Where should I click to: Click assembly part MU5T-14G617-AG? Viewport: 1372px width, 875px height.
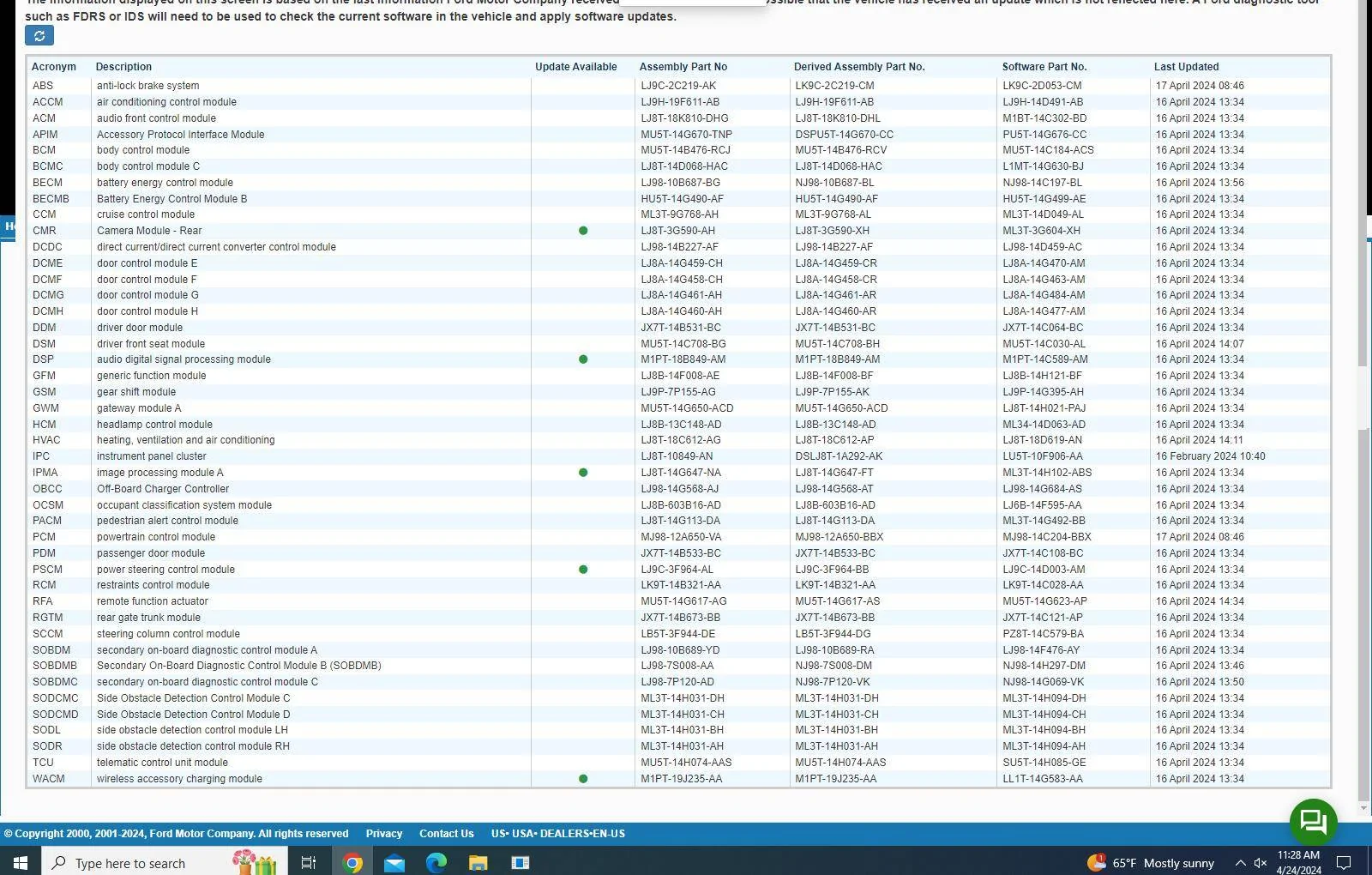pyautogui.click(x=683, y=601)
